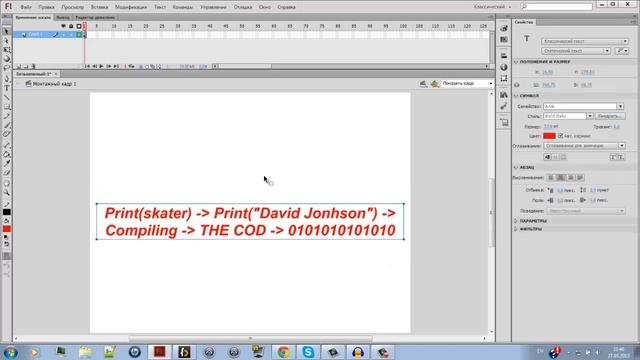Select the Selection arrow tool
Screen dimensions: 640x360
pyautogui.click(x=6, y=31)
